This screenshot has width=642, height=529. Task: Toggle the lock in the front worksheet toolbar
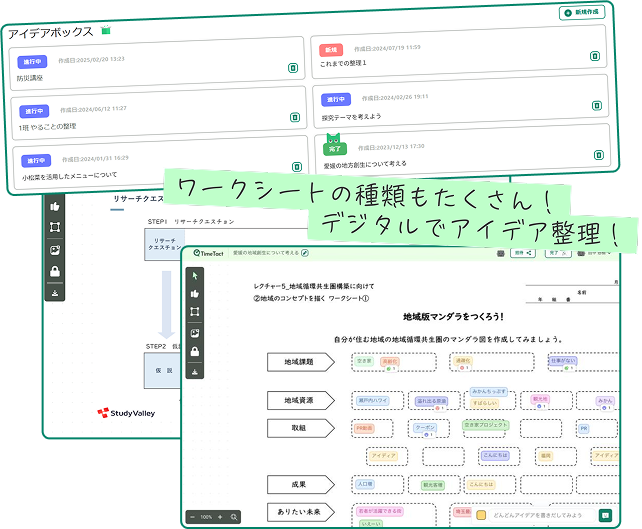point(195,352)
